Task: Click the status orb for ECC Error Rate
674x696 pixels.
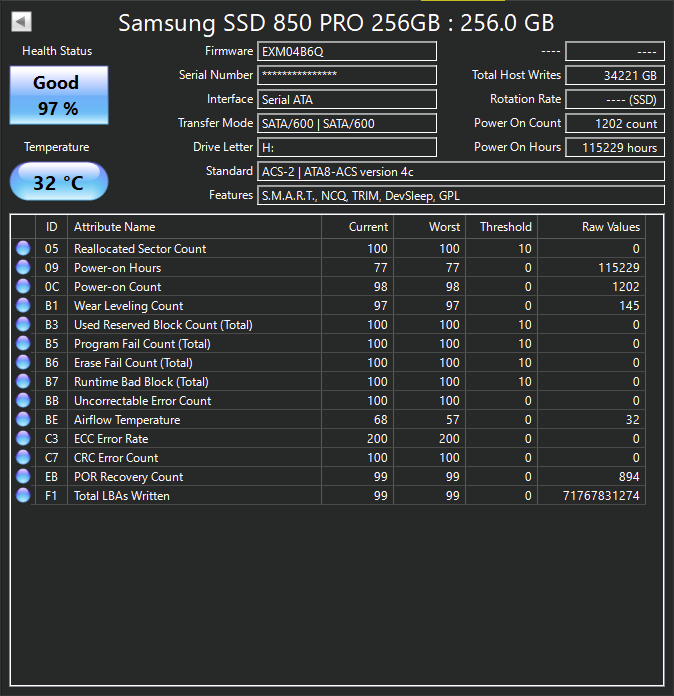Action: [23, 439]
